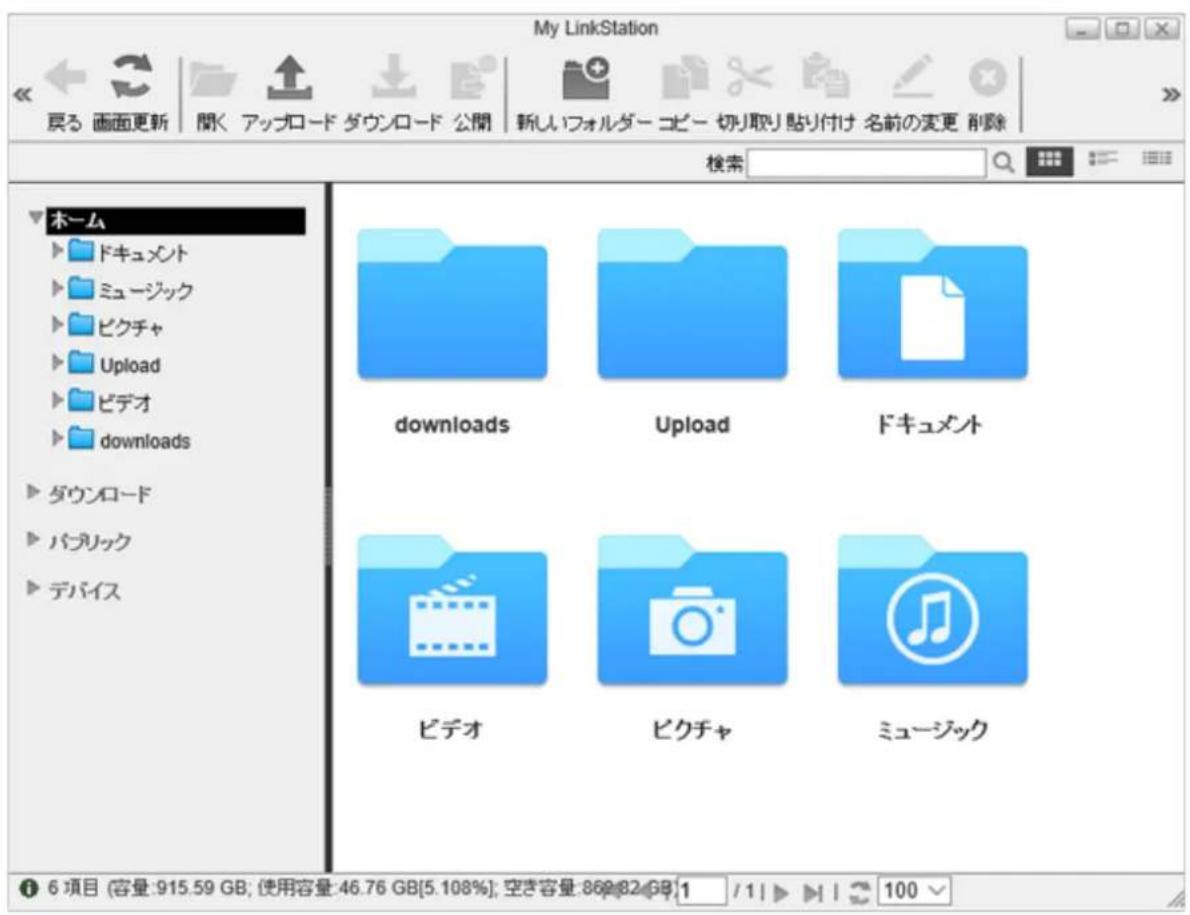Screen dimensions: 1190x915
Task: Expand ミュージック in the sidebar tree
Action: pos(57,288)
